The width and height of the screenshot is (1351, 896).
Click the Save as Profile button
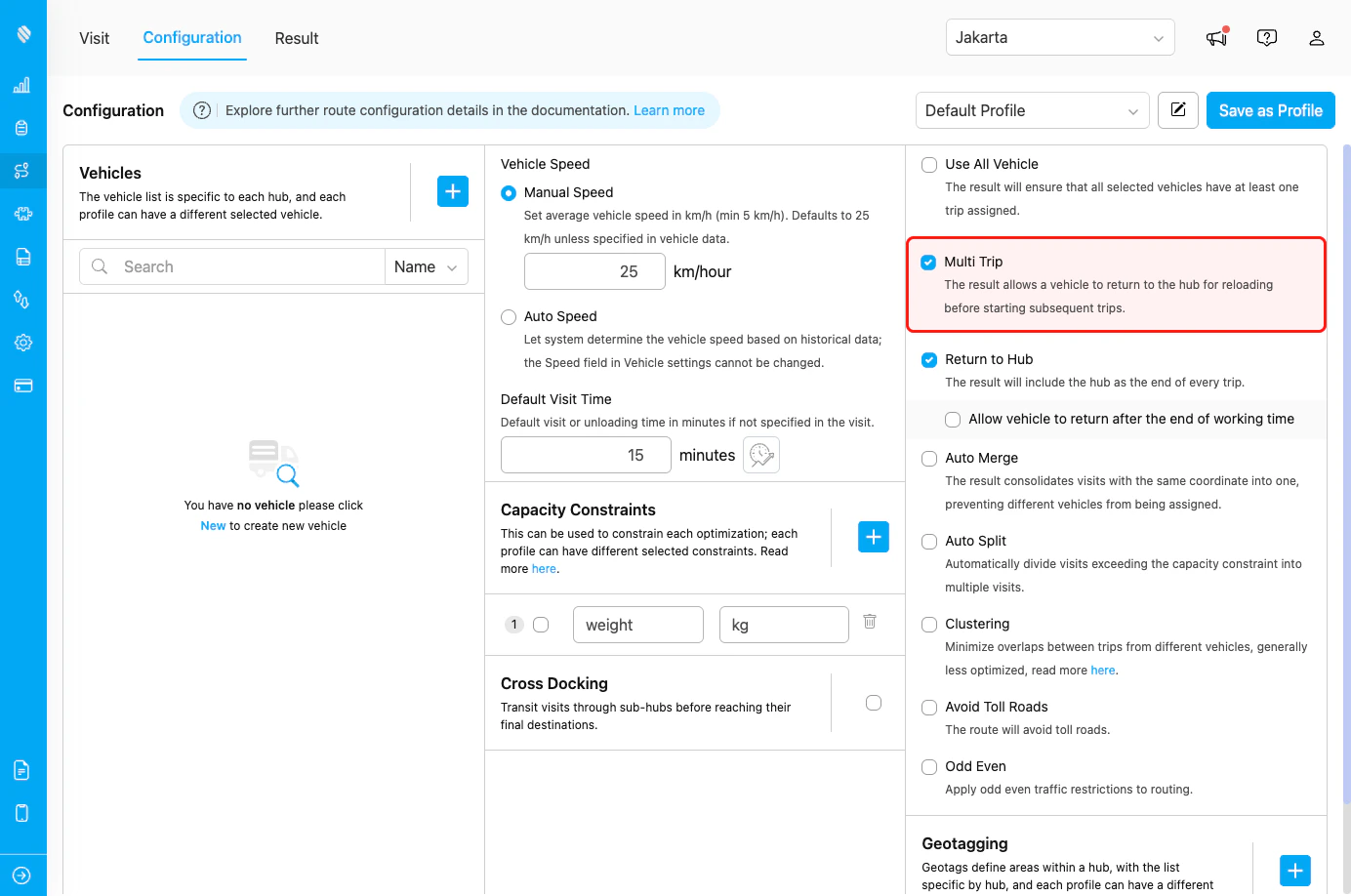(x=1271, y=110)
